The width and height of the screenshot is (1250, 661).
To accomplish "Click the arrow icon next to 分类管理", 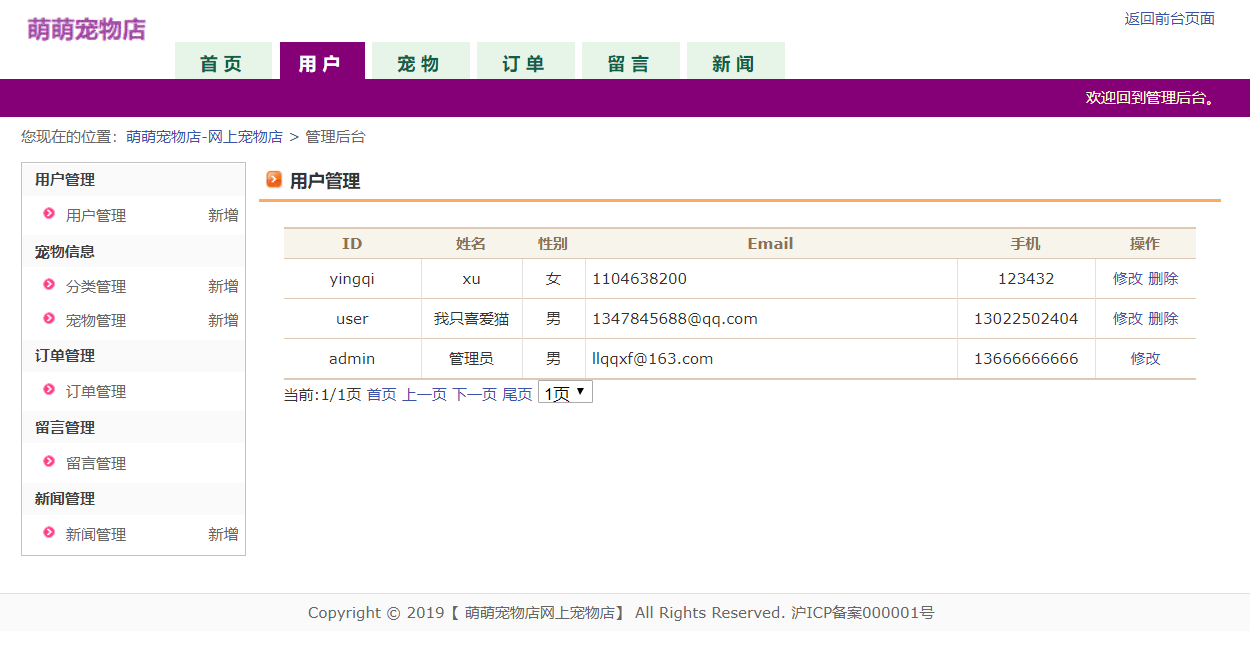I will point(50,286).
